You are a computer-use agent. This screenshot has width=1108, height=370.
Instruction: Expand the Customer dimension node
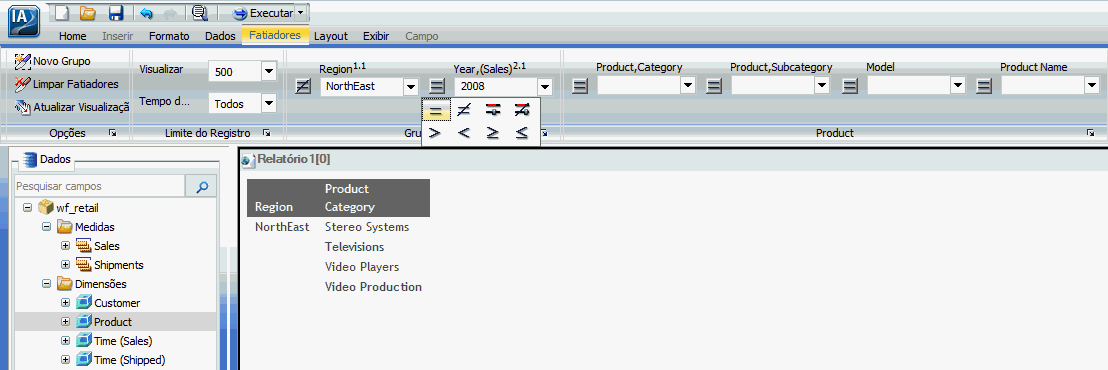coord(66,303)
